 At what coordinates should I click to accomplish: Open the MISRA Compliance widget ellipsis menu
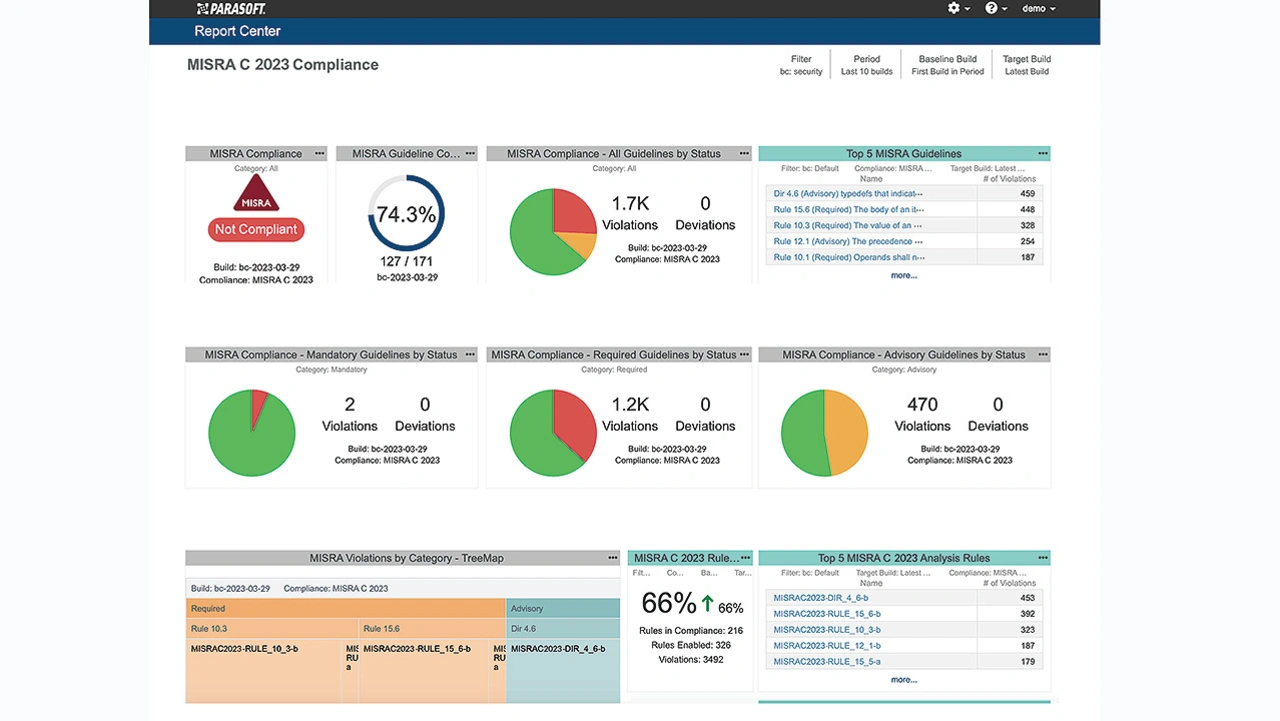(319, 154)
